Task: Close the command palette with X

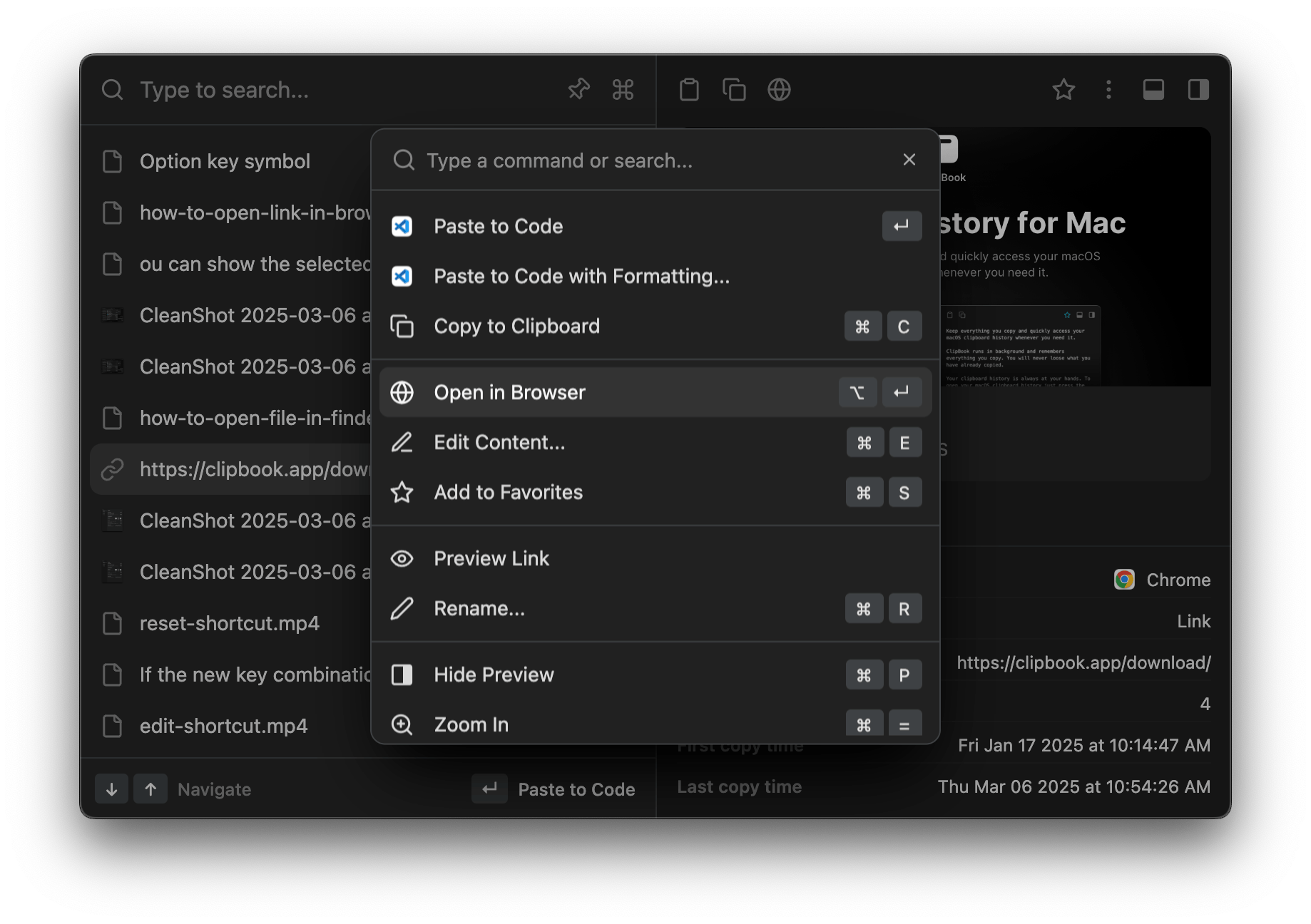Action: [x=909, y=160]
